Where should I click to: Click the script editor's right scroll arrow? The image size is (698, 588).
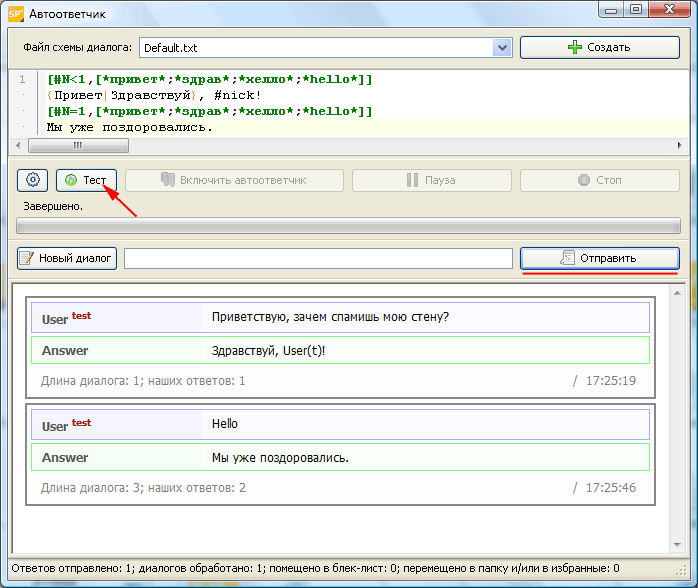coord(679,145)
